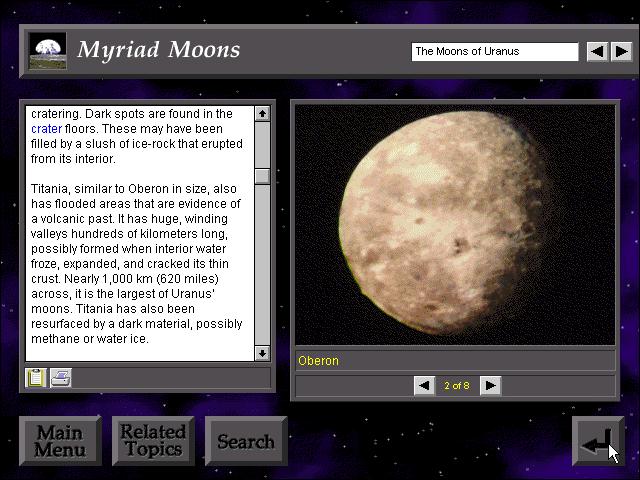Click scroll down arrow of text panel
The height and width of the screenshot is (480, 640).
tap(262, 353)
